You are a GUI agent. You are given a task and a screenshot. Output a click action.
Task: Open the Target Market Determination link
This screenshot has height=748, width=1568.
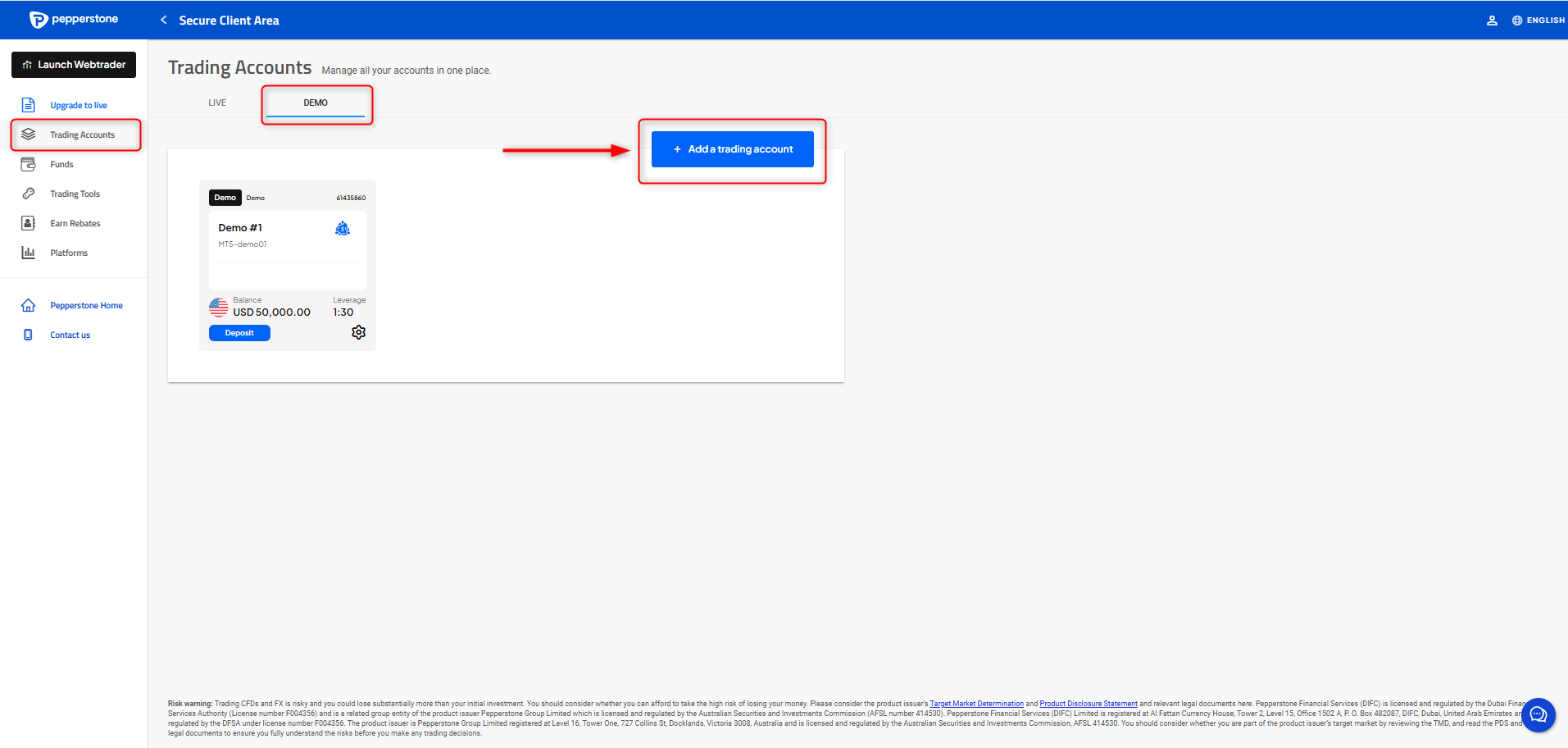pos(976,704)
